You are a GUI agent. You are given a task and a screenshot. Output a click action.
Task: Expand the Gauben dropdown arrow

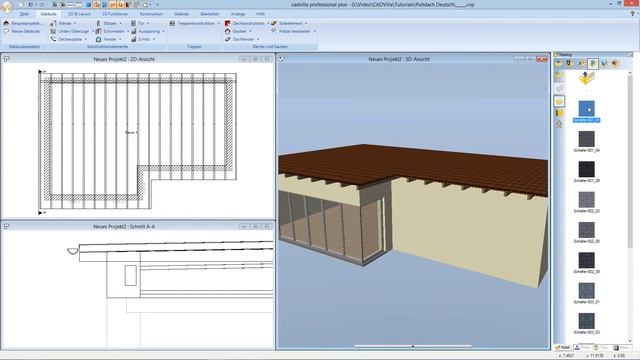[250, 31]
